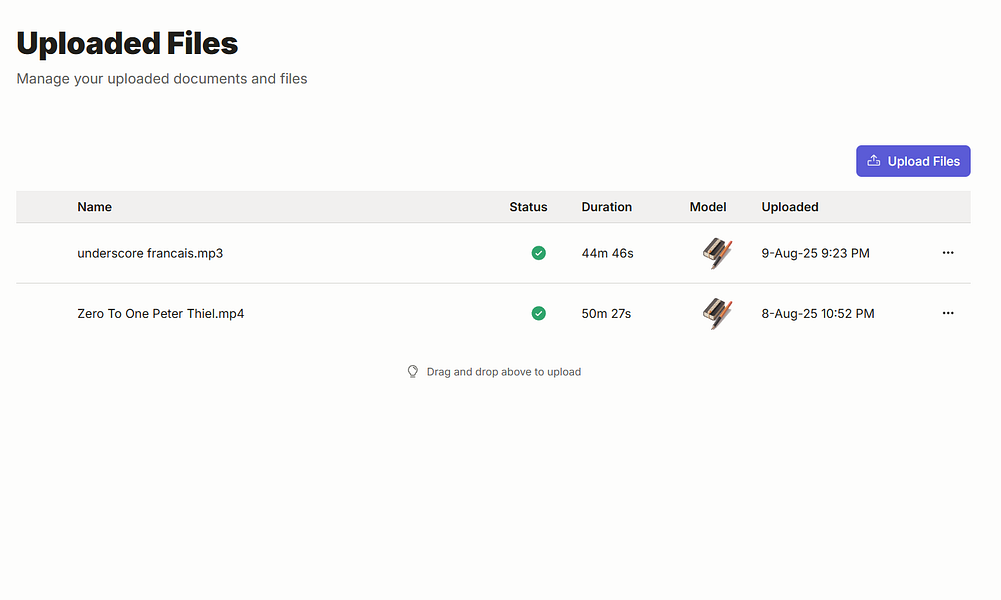Click the green status checkmark for Zero To One Peter Thiel.mp4

[539, 313]
